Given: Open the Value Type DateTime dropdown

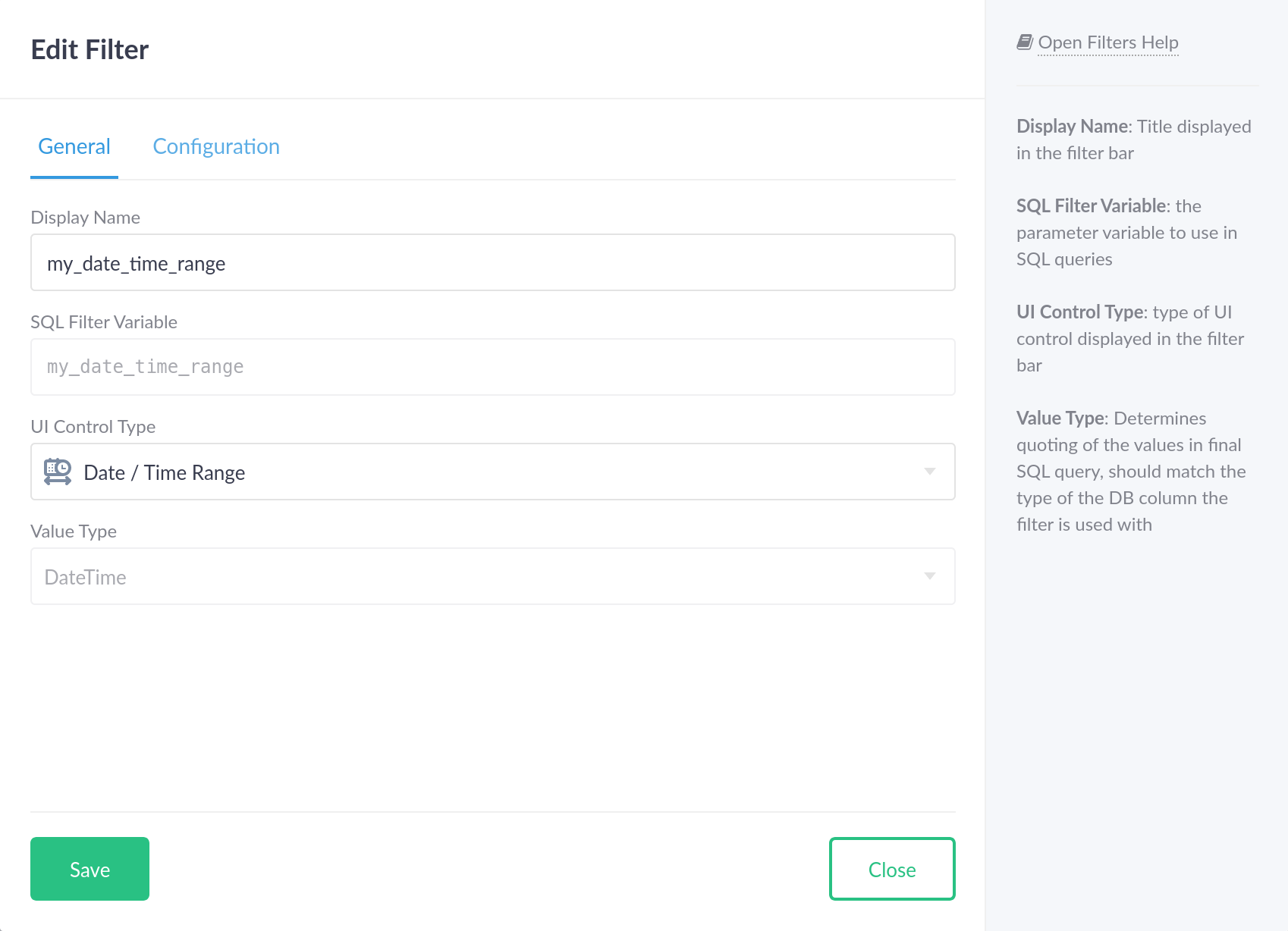Looking at the screenshot, I should click(x=493, y=576).
